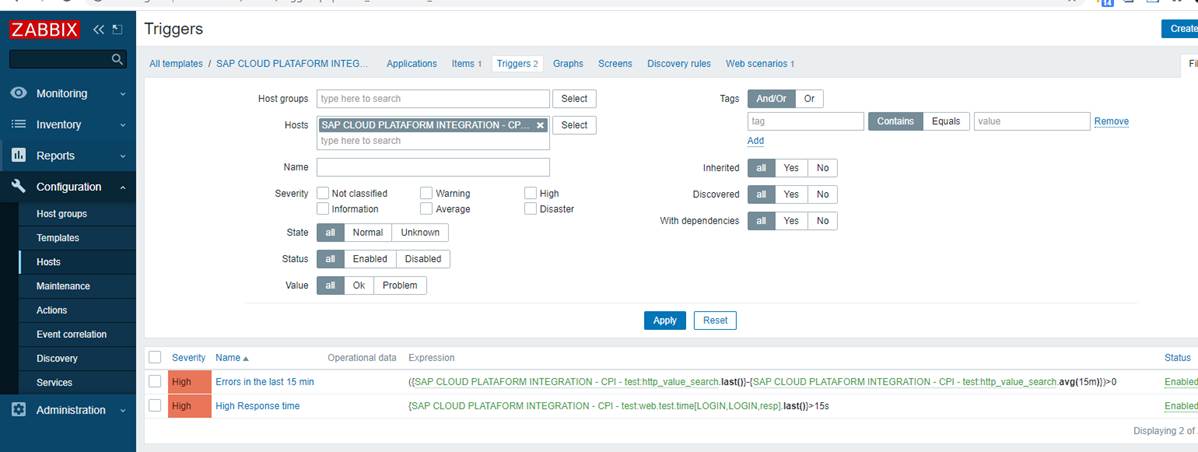This screenshot has width=1198, height=452.
Task: Go to All templates breadcrumb
Action: click(176, 64)
